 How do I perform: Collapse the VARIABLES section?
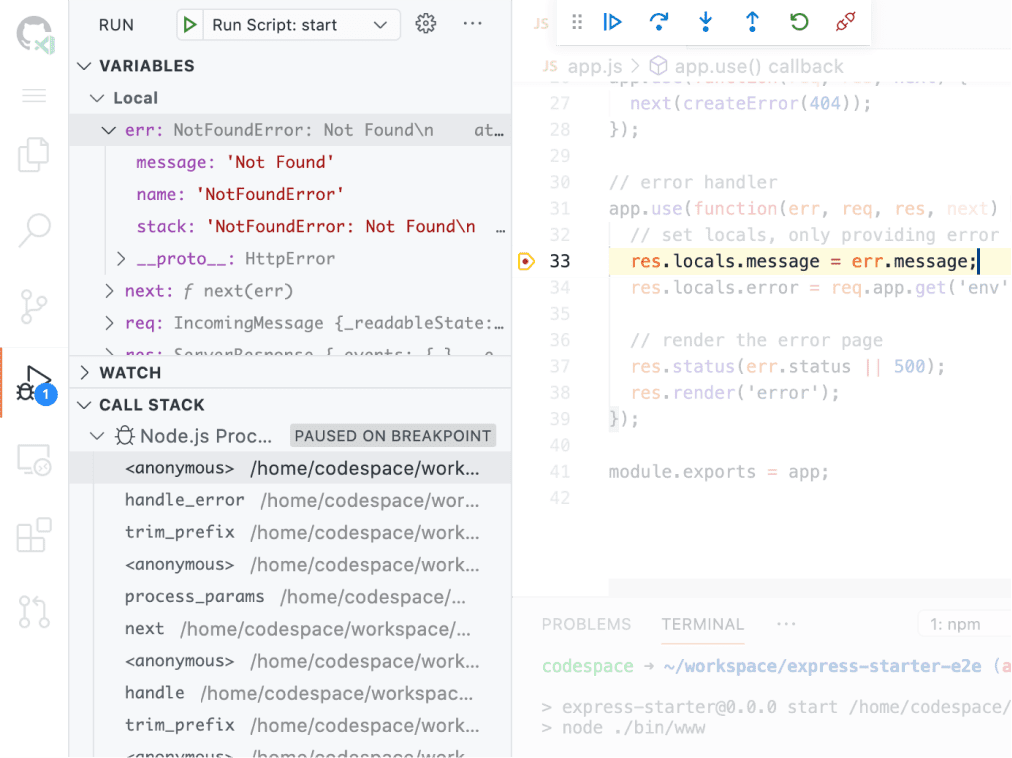(x=84, y=66)
